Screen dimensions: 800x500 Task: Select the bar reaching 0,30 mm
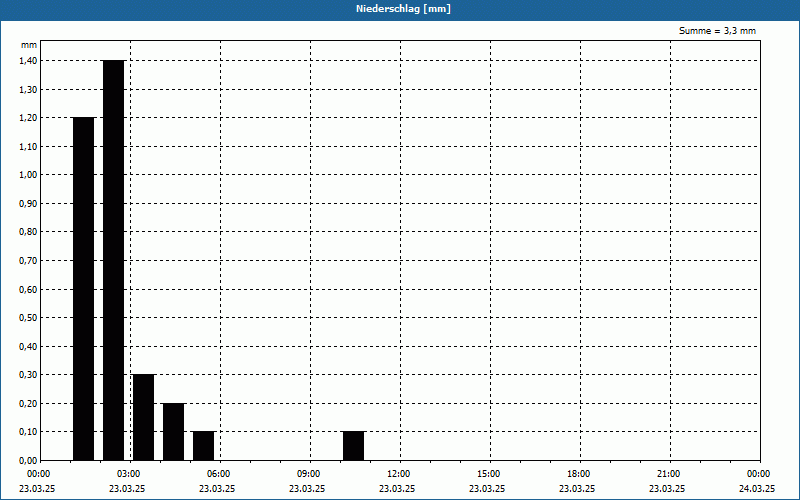(143, 417)
